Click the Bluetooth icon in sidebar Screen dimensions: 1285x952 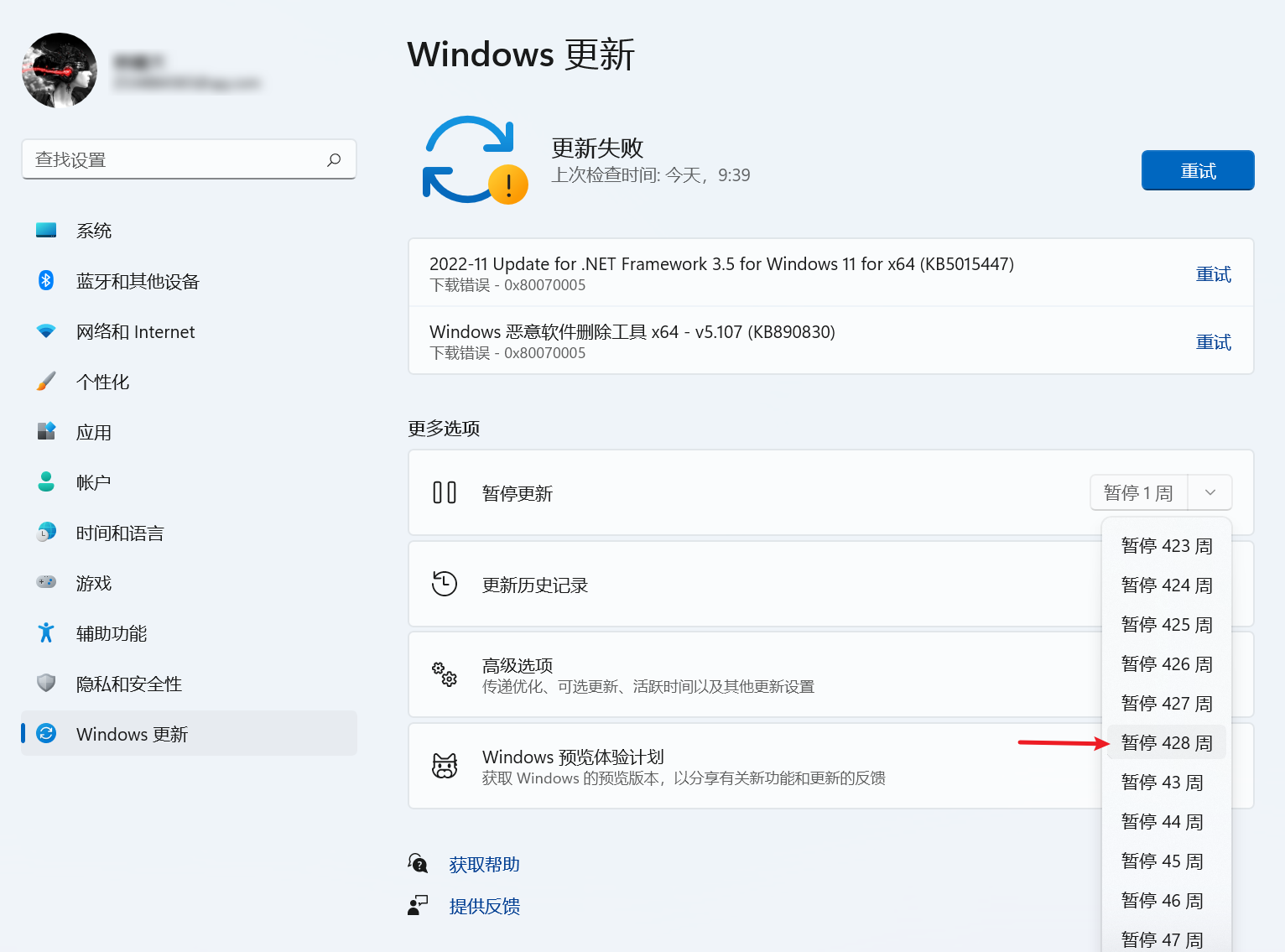pos(46,281)
